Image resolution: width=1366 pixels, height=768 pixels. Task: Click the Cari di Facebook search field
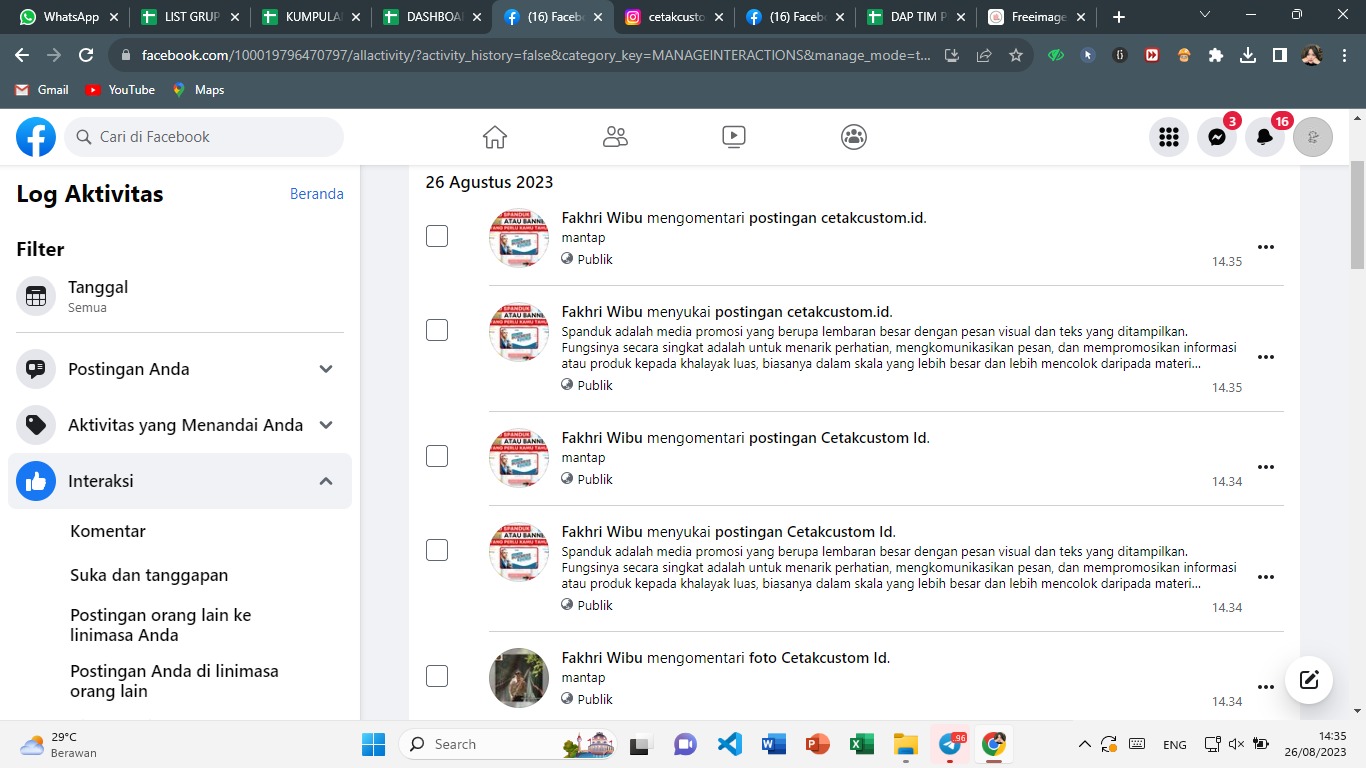[x=204, y=137]
